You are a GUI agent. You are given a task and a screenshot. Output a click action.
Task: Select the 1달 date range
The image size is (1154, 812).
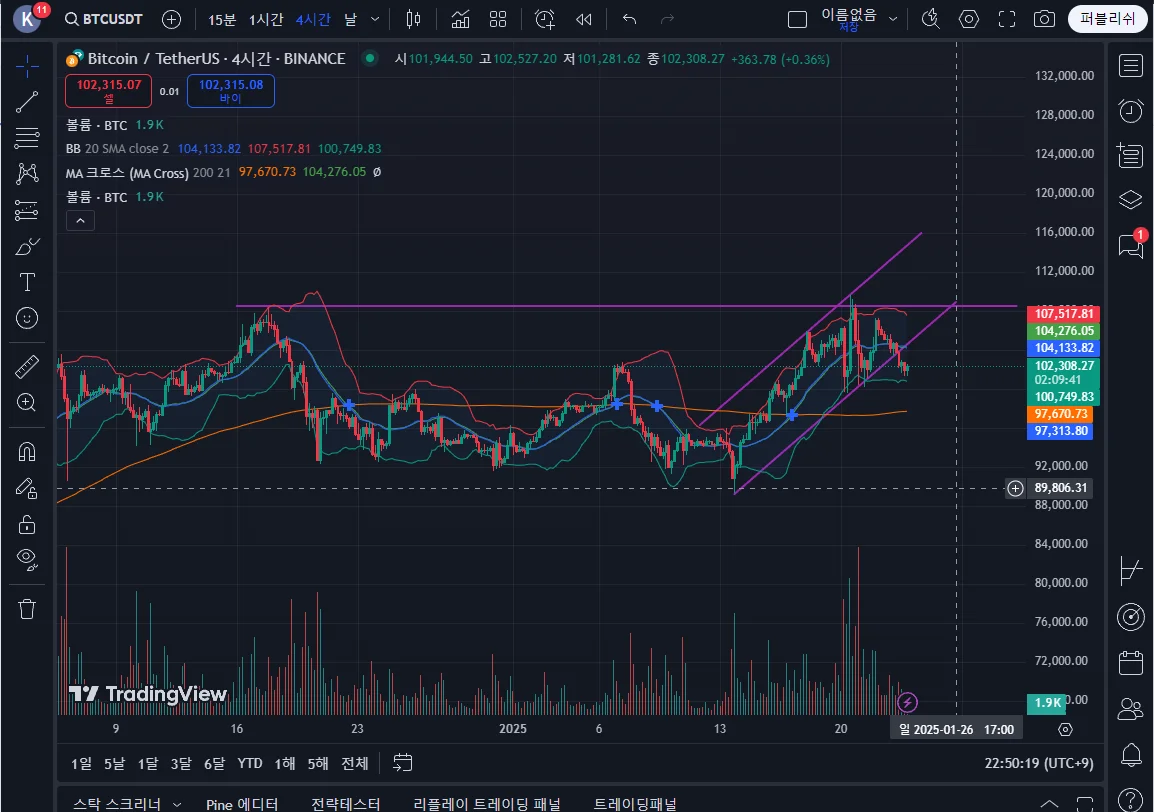(x=148, y=763)
